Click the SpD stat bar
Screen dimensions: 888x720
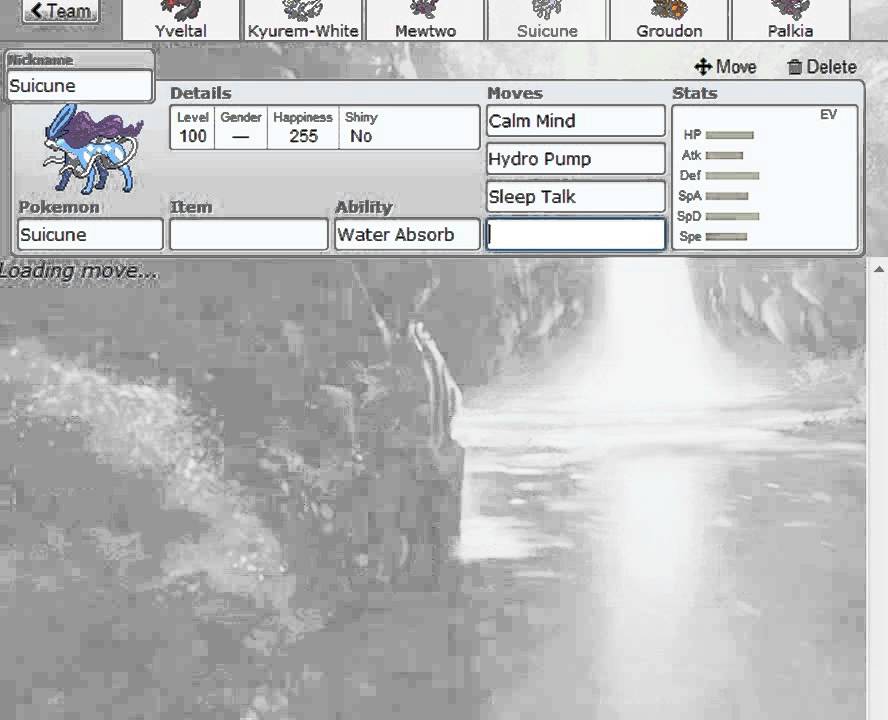point(732,216)
